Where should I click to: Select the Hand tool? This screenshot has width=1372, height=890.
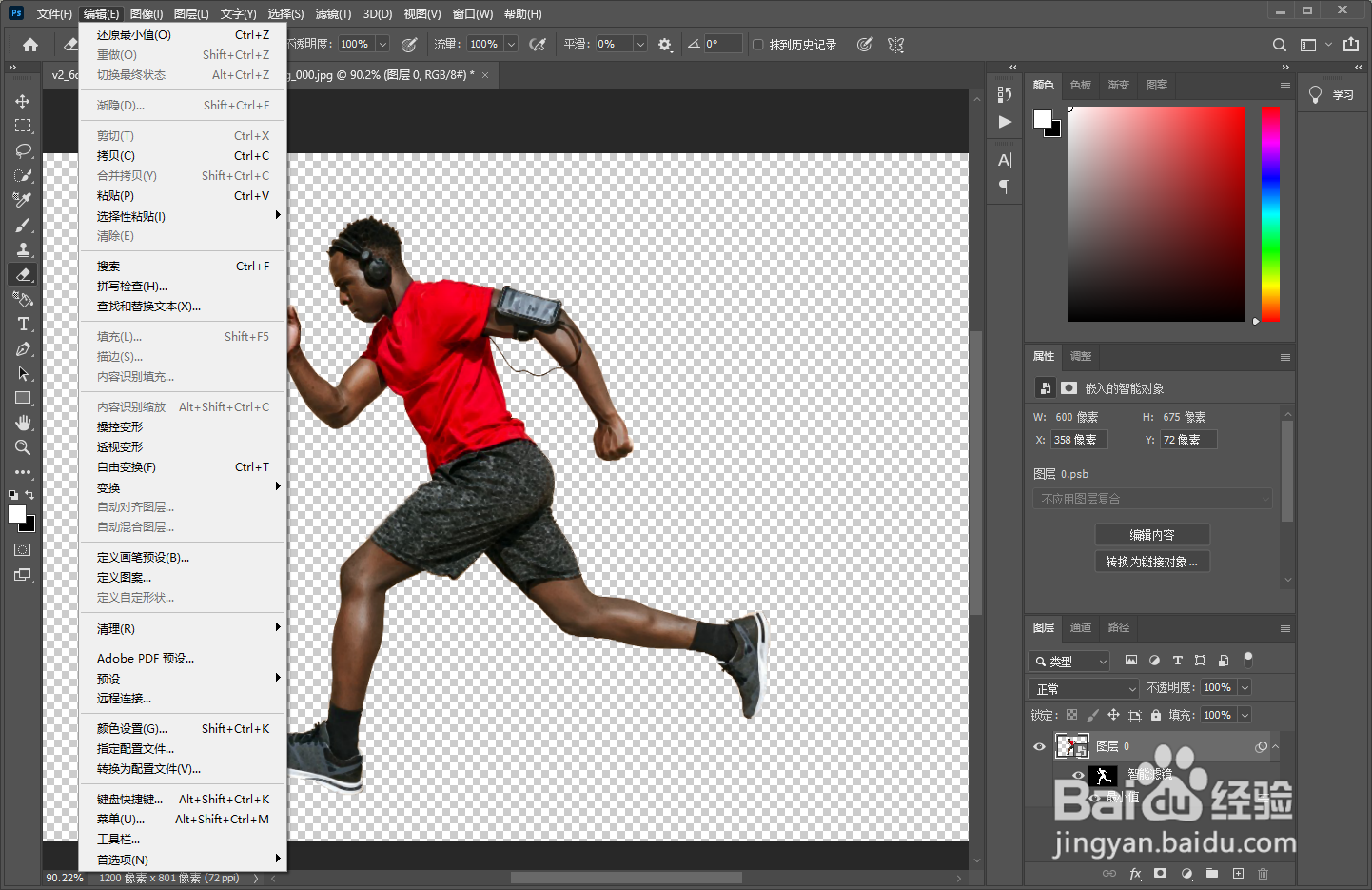pos(23,423)
